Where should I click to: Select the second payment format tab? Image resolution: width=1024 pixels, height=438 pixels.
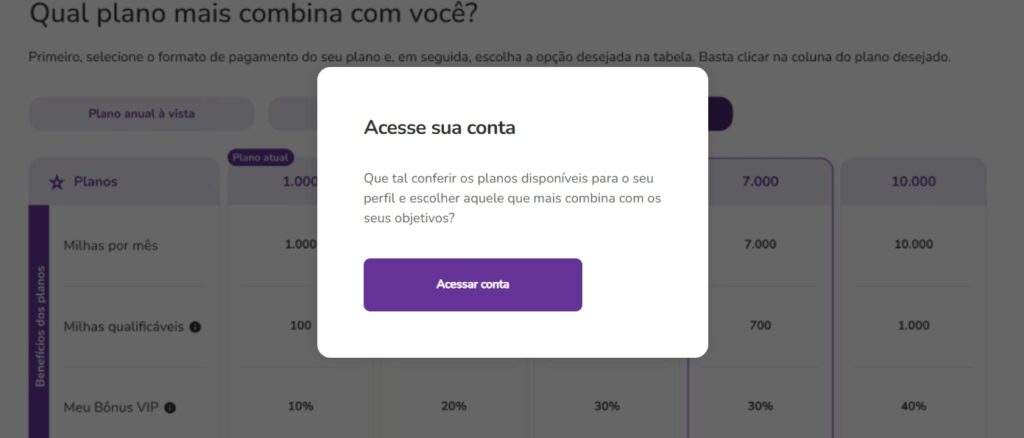tap(293, 114)
